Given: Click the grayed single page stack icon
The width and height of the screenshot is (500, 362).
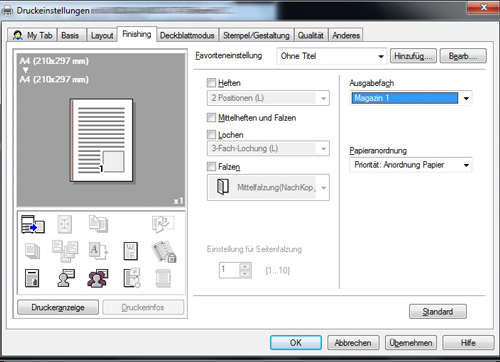Looking at the screenshot, I should pyautogui.click(x=32, y=251).
